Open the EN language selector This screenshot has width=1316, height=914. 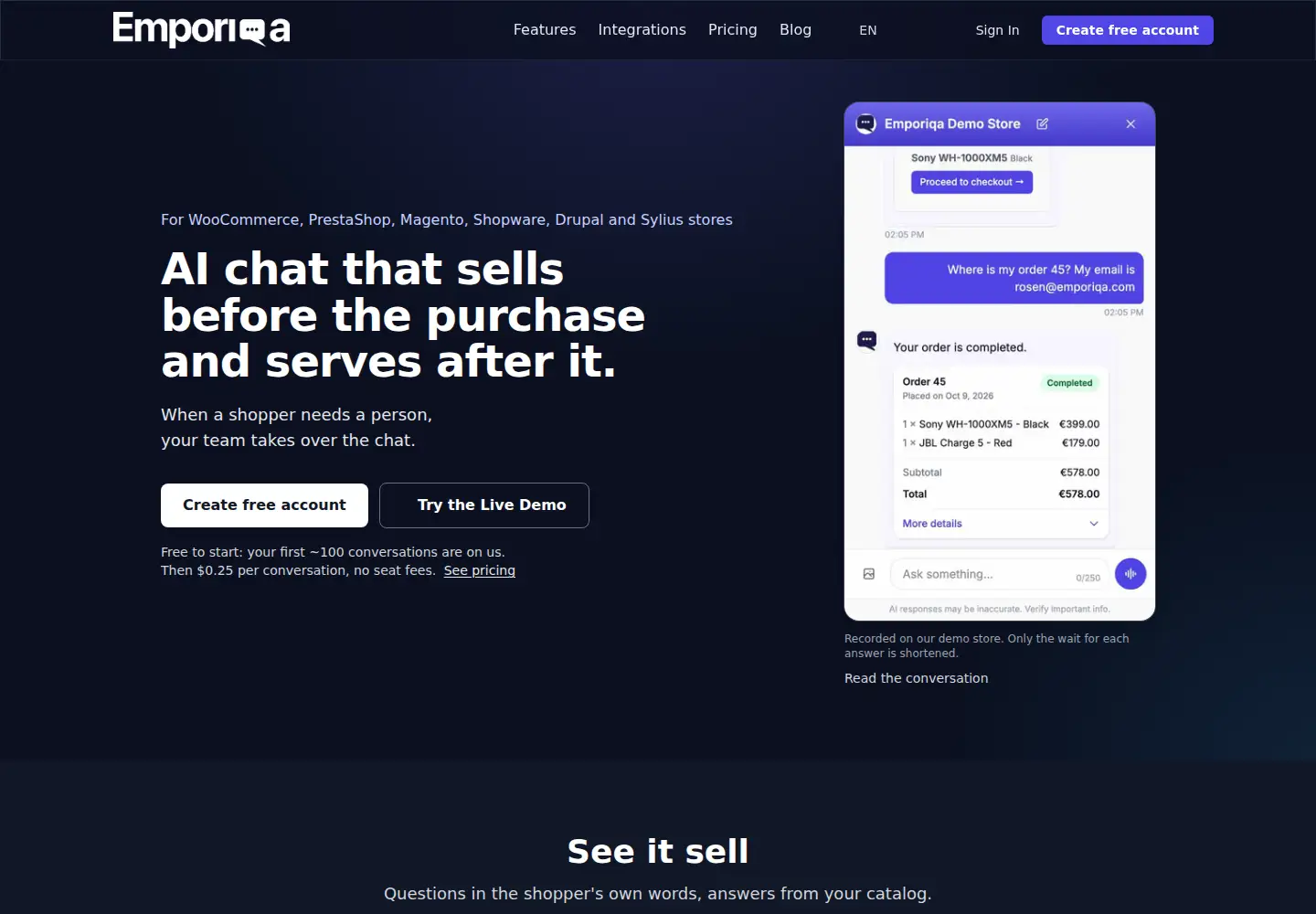(x=868, y=30)
